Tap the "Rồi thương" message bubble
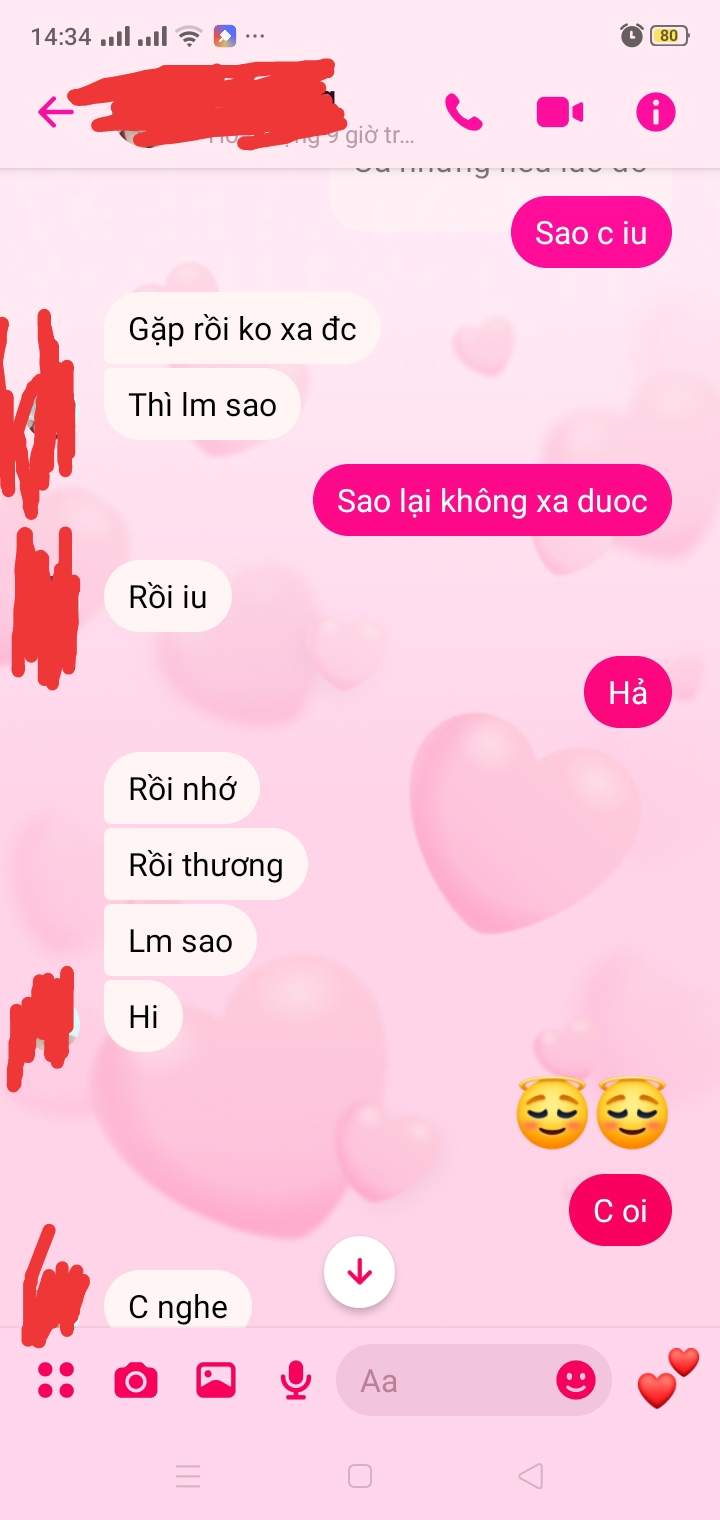Image resolution: width=720 pixels, height=1520 pixels. point(206,864)
